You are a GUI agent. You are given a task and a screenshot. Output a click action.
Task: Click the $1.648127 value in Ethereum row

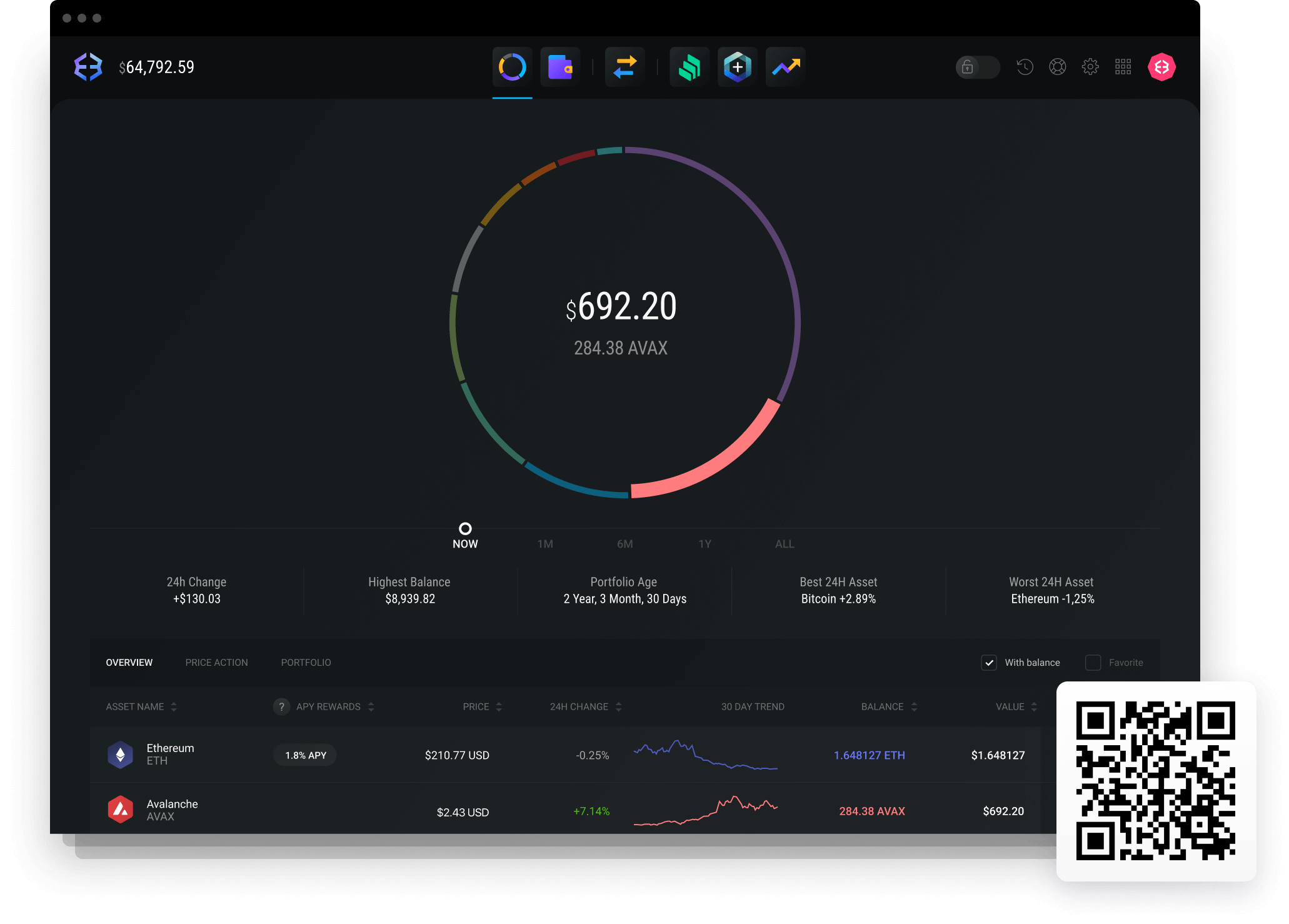point(998,755)
